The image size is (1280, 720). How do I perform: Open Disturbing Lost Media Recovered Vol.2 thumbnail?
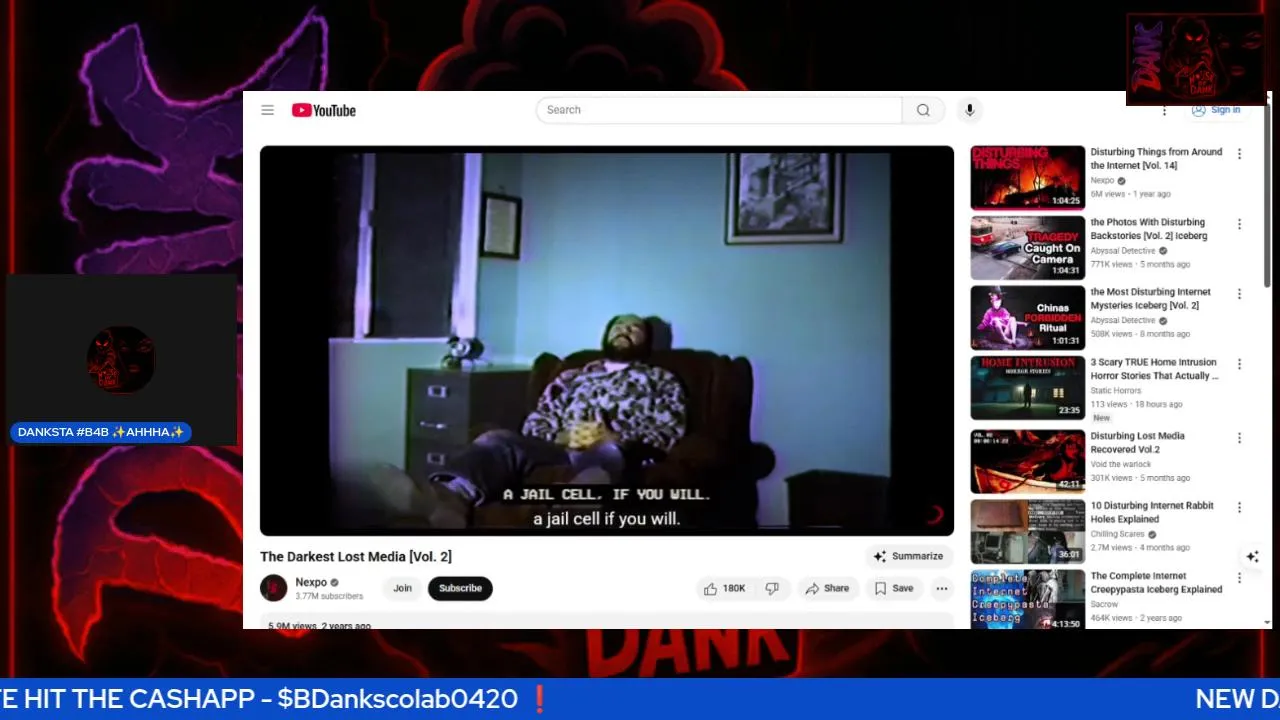(x=1028, y=461)
